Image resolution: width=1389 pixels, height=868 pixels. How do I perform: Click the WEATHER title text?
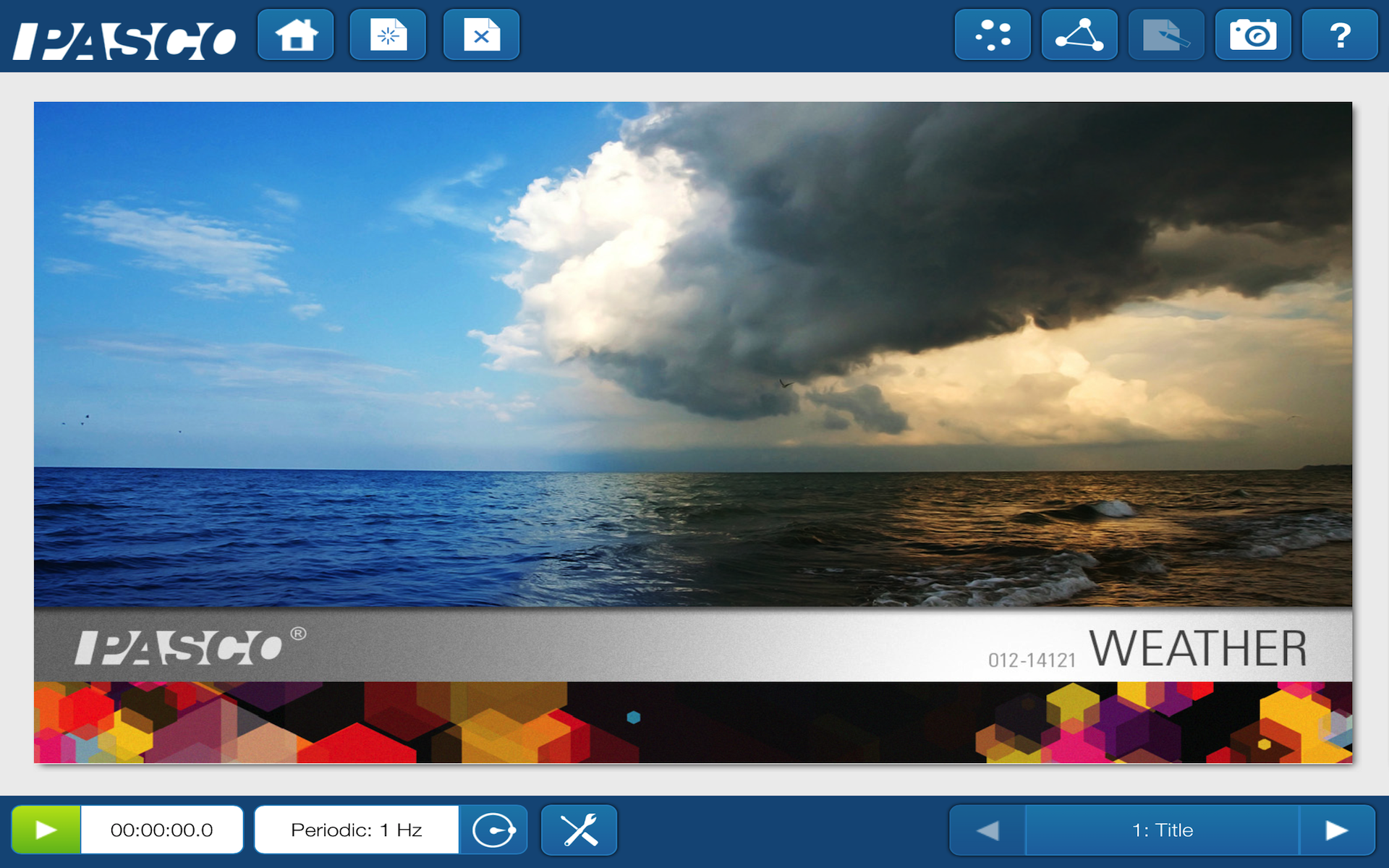(1198, 648)
